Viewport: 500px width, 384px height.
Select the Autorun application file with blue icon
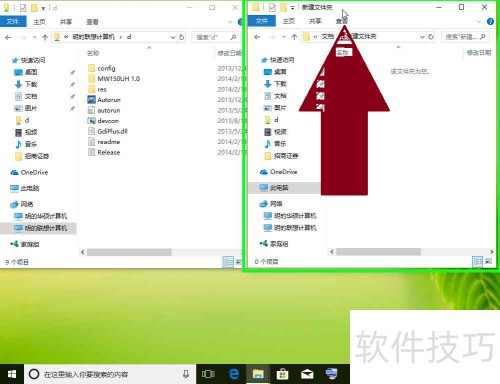coord(104,100)
